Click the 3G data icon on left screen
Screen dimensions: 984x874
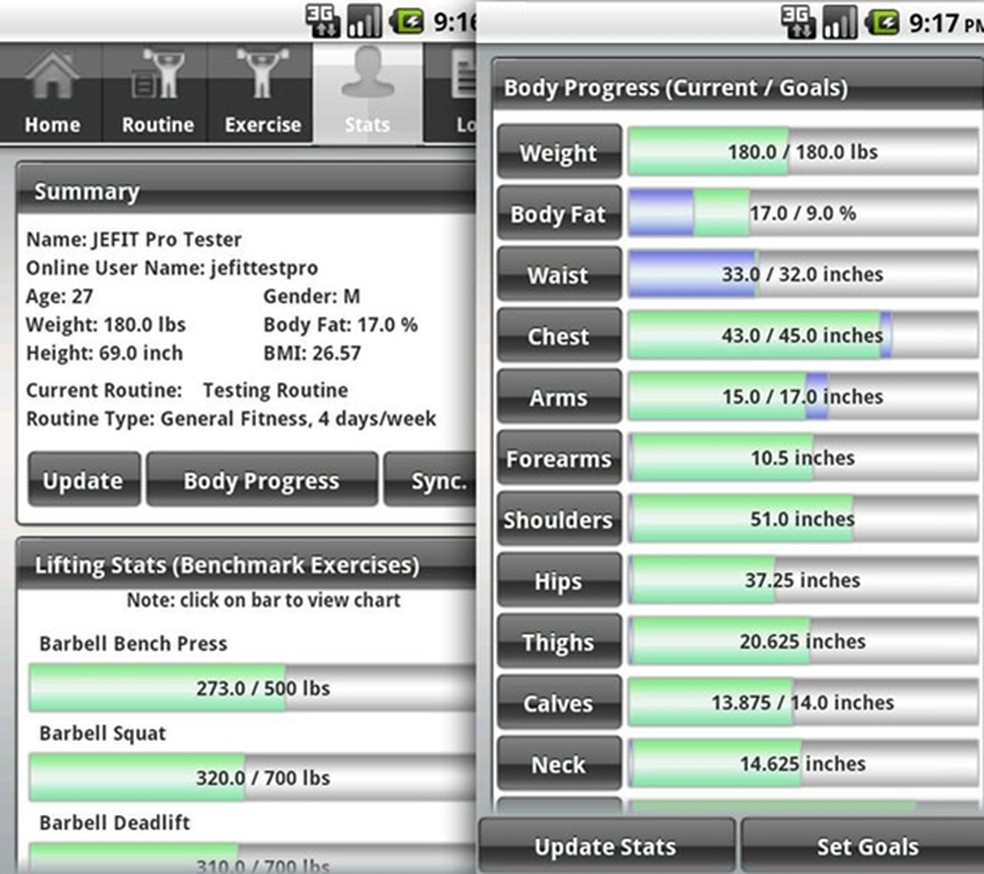pos(323,21)
